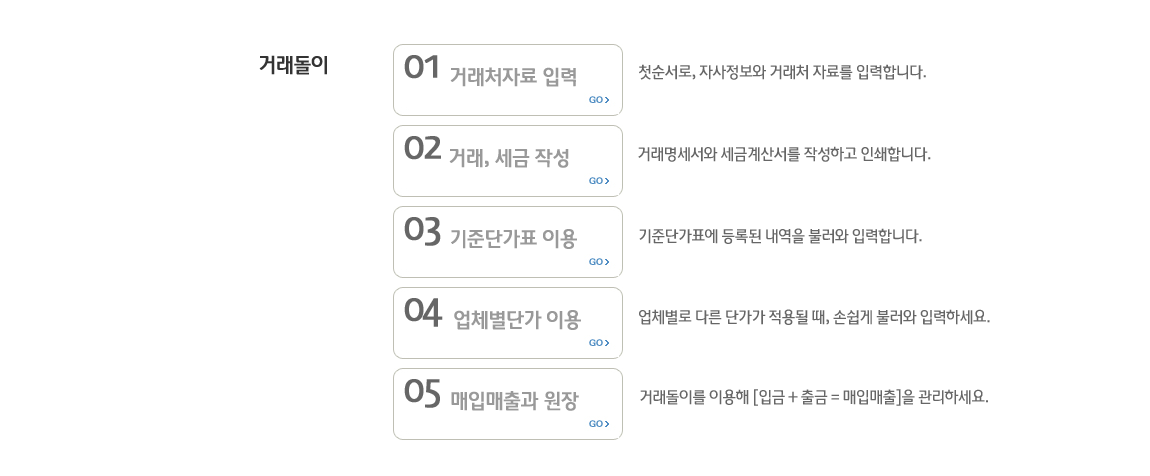Click the large 01 step number

422,67
